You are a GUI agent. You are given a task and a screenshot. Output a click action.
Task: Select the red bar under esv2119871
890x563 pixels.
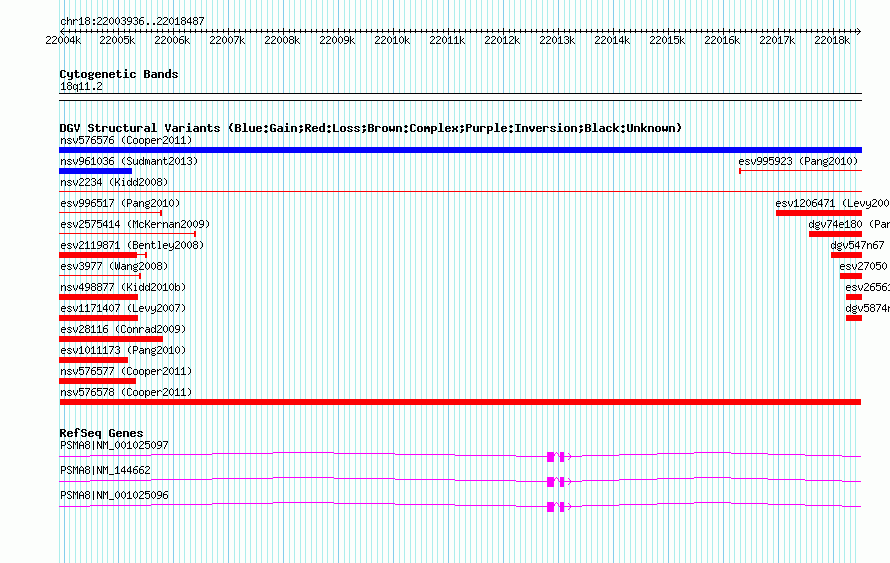pos(98,255)
